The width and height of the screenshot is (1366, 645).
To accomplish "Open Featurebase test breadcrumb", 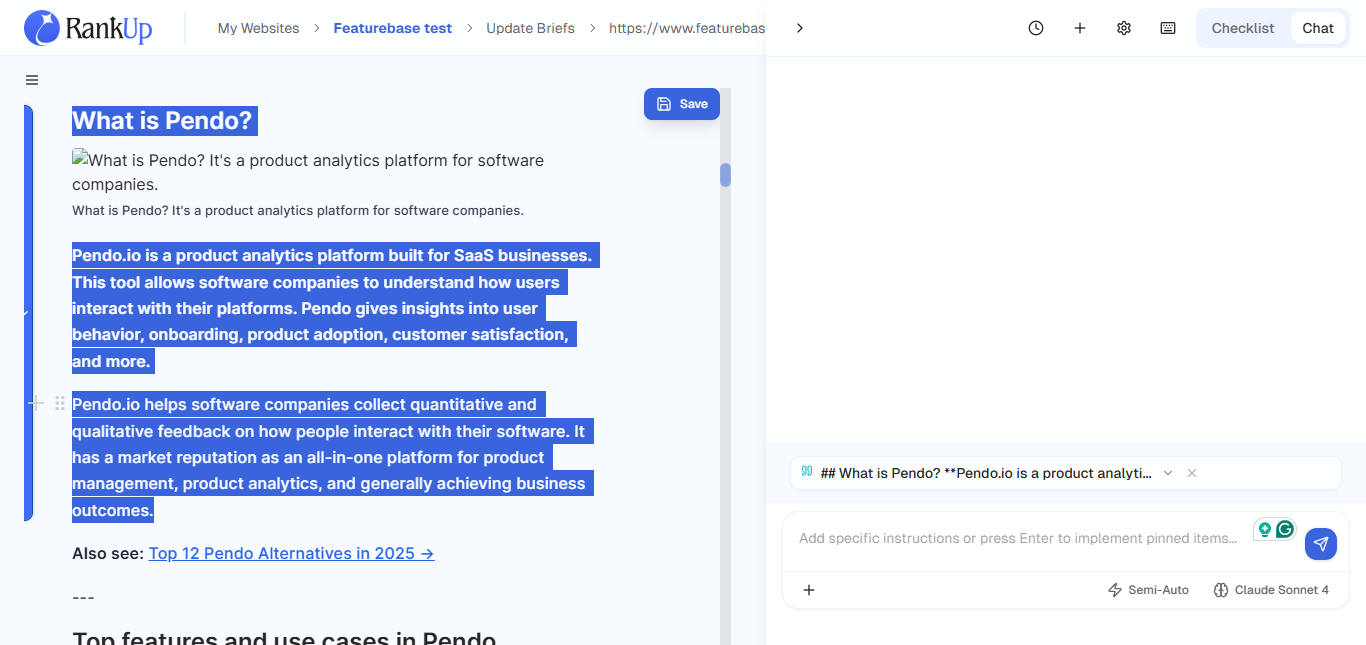I will (x=393, y=28).
